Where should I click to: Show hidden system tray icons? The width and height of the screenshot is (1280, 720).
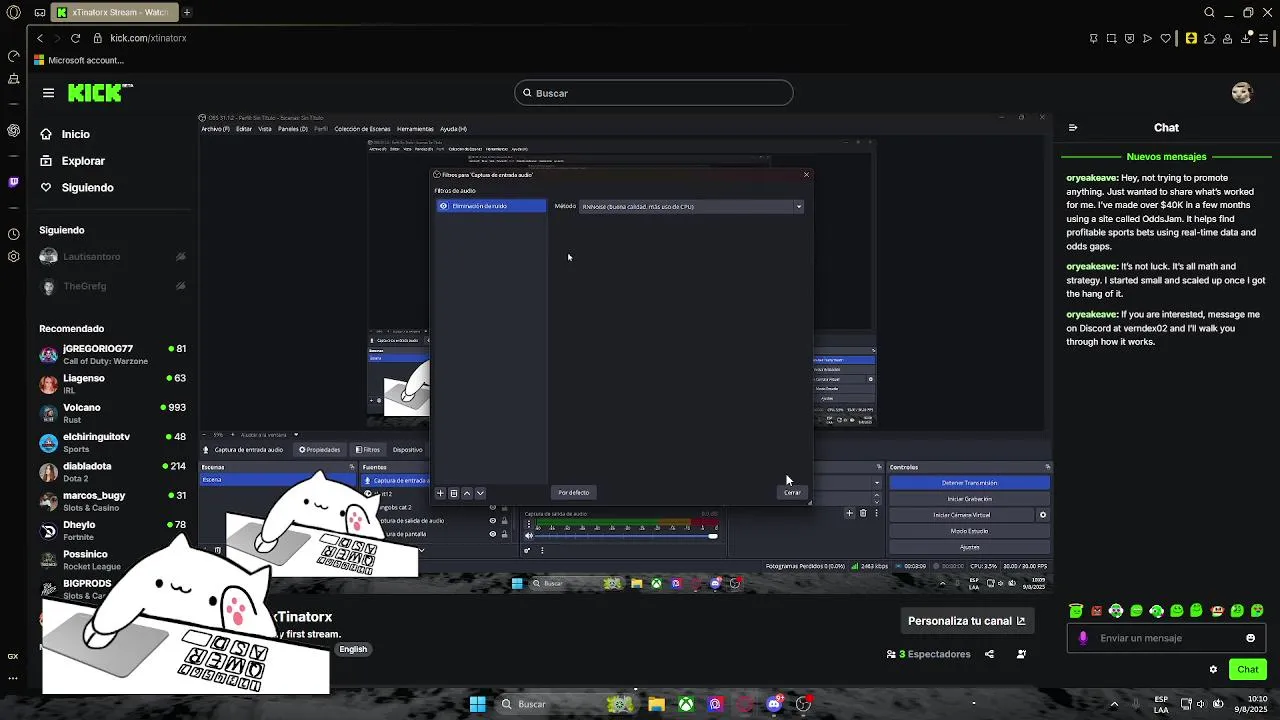(x=1114, y=704)
